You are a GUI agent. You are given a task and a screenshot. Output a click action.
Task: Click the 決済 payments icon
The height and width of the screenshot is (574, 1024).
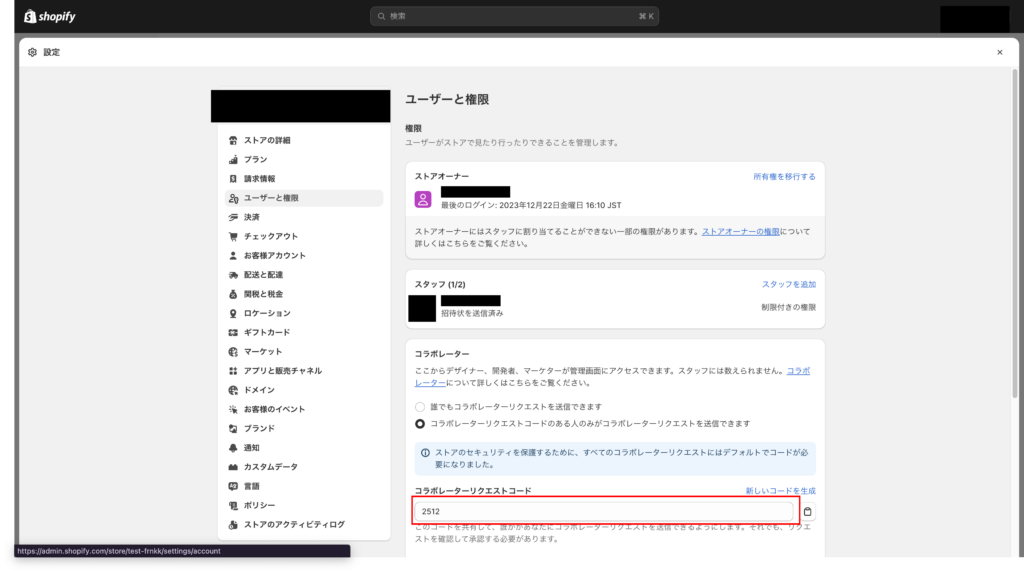(233, 217)
